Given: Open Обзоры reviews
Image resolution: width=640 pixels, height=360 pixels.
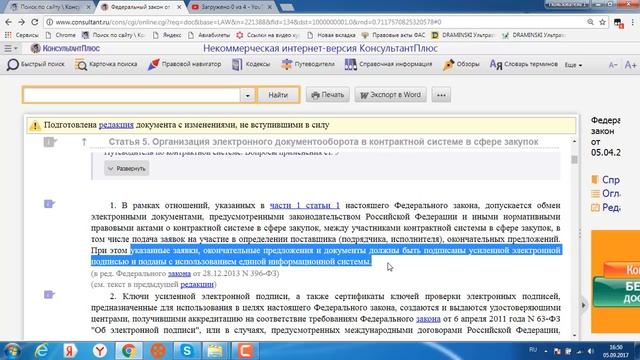Looking at the screenshot, I should click(461, 64).
